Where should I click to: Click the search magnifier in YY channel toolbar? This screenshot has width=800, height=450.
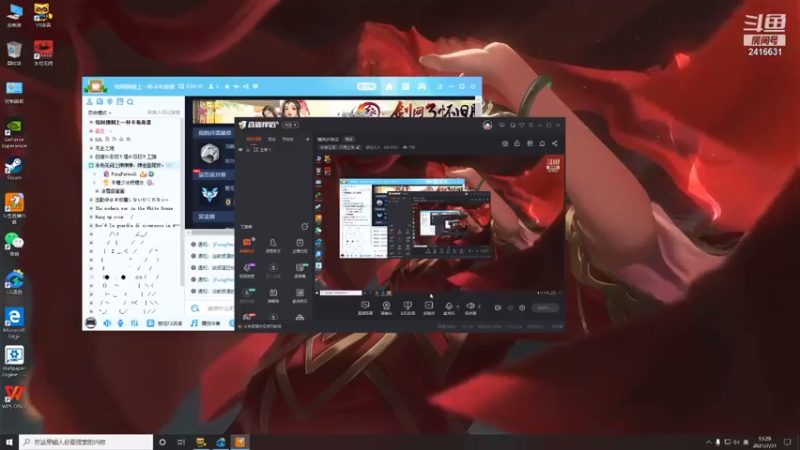(x=130, y=102)
